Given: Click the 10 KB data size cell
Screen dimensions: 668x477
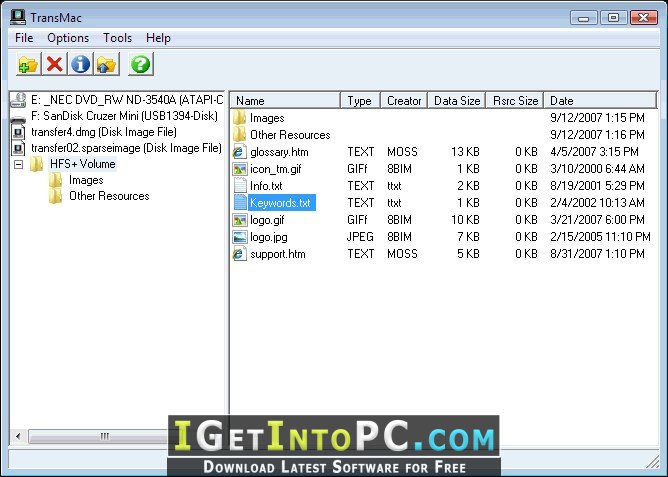Looking at the screenshot, I should pyautogui.click(x=465, y=220).
